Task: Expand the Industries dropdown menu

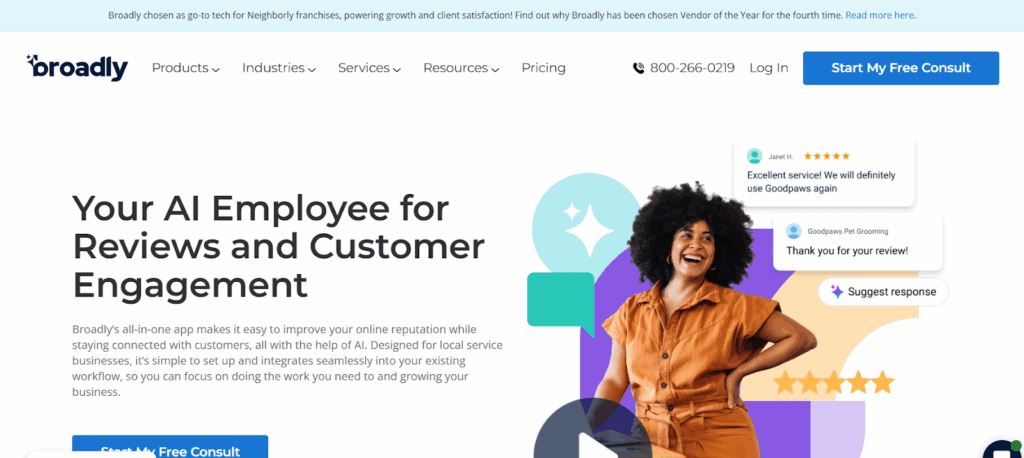Action: 279,68
